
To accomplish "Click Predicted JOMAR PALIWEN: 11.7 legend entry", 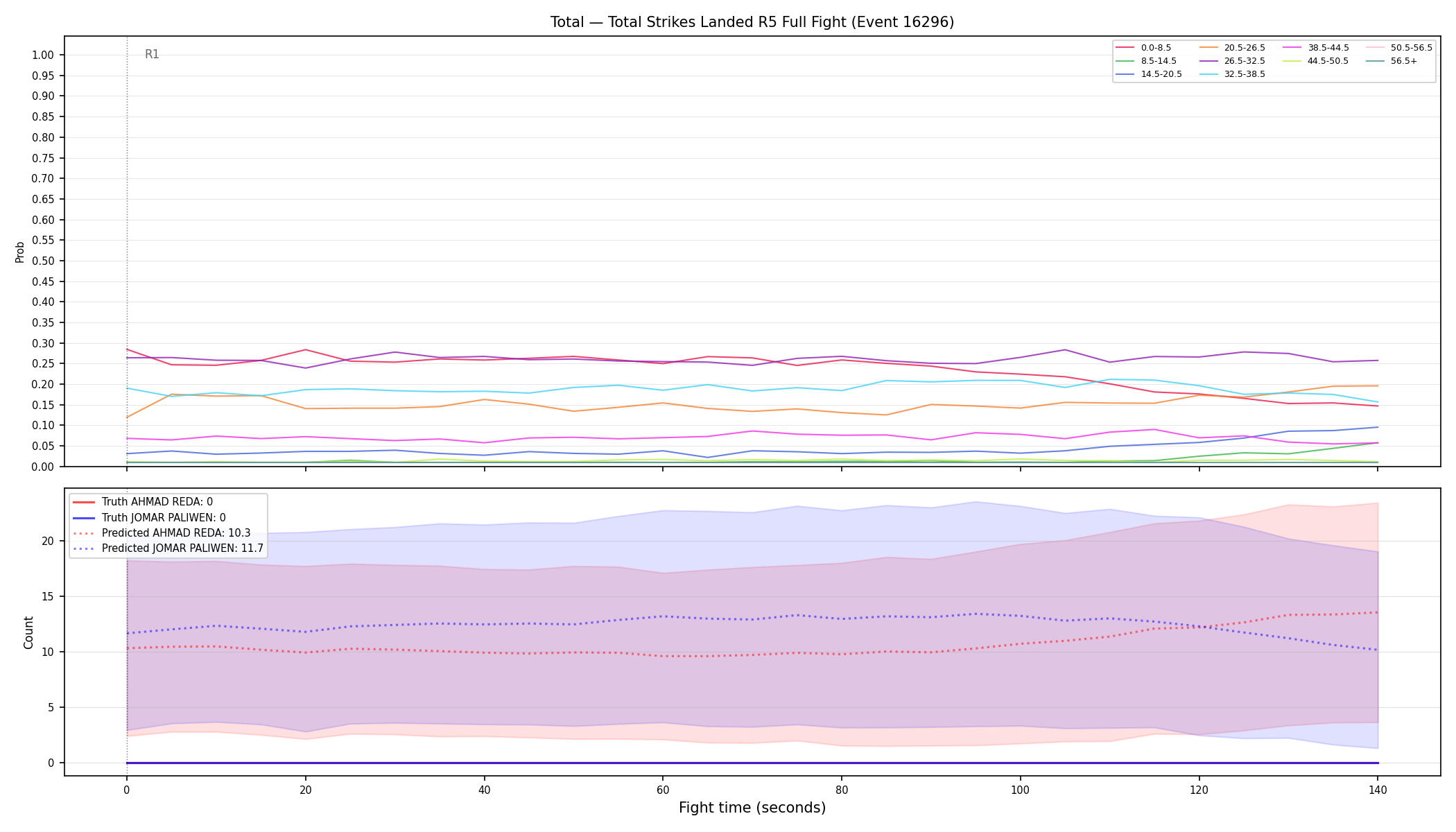I will (168, 549).
